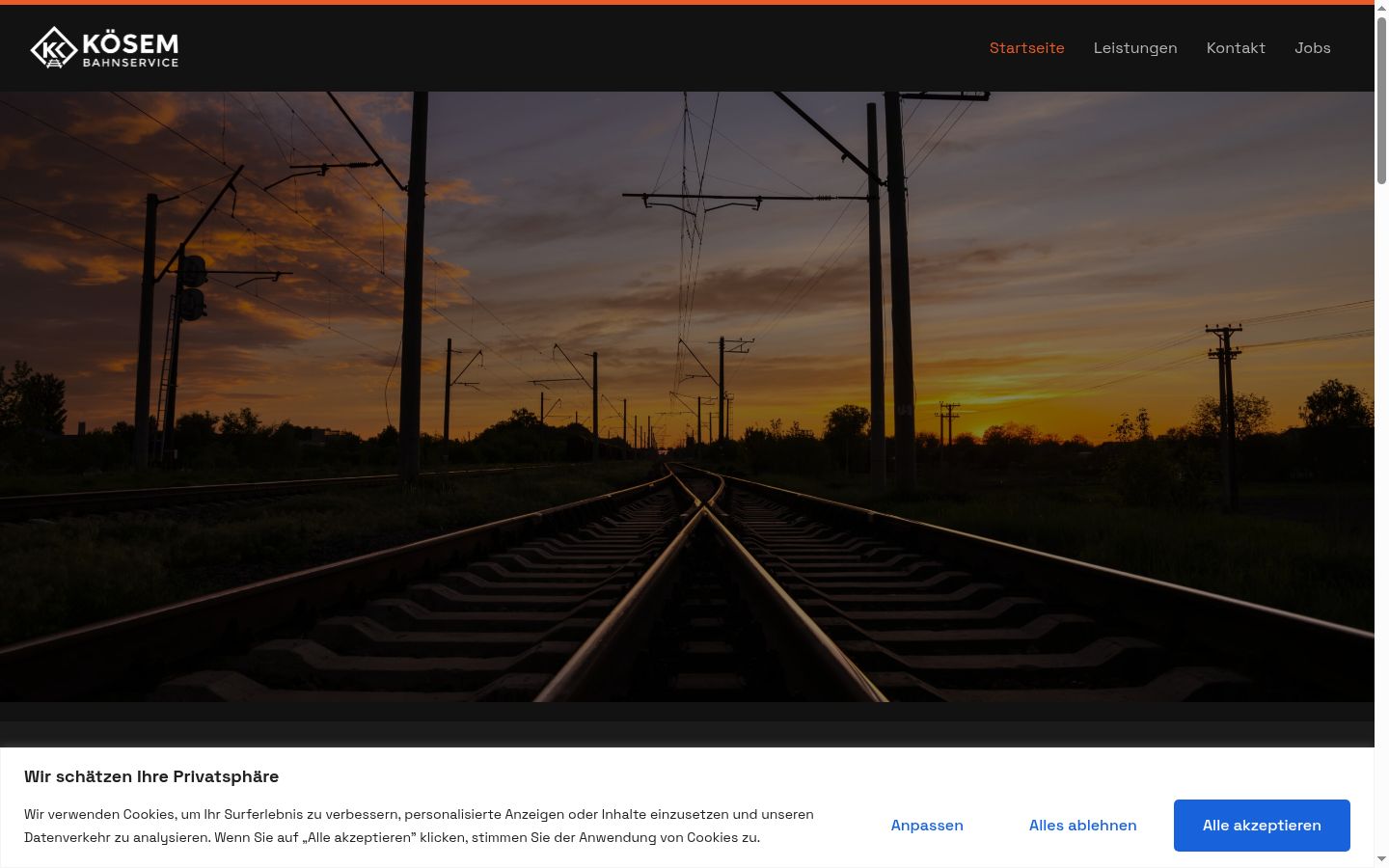Click the railway sunset hero image
The width and height of the screenshot is (1389, 868).
pyautogui.click(x=687, y=396)
